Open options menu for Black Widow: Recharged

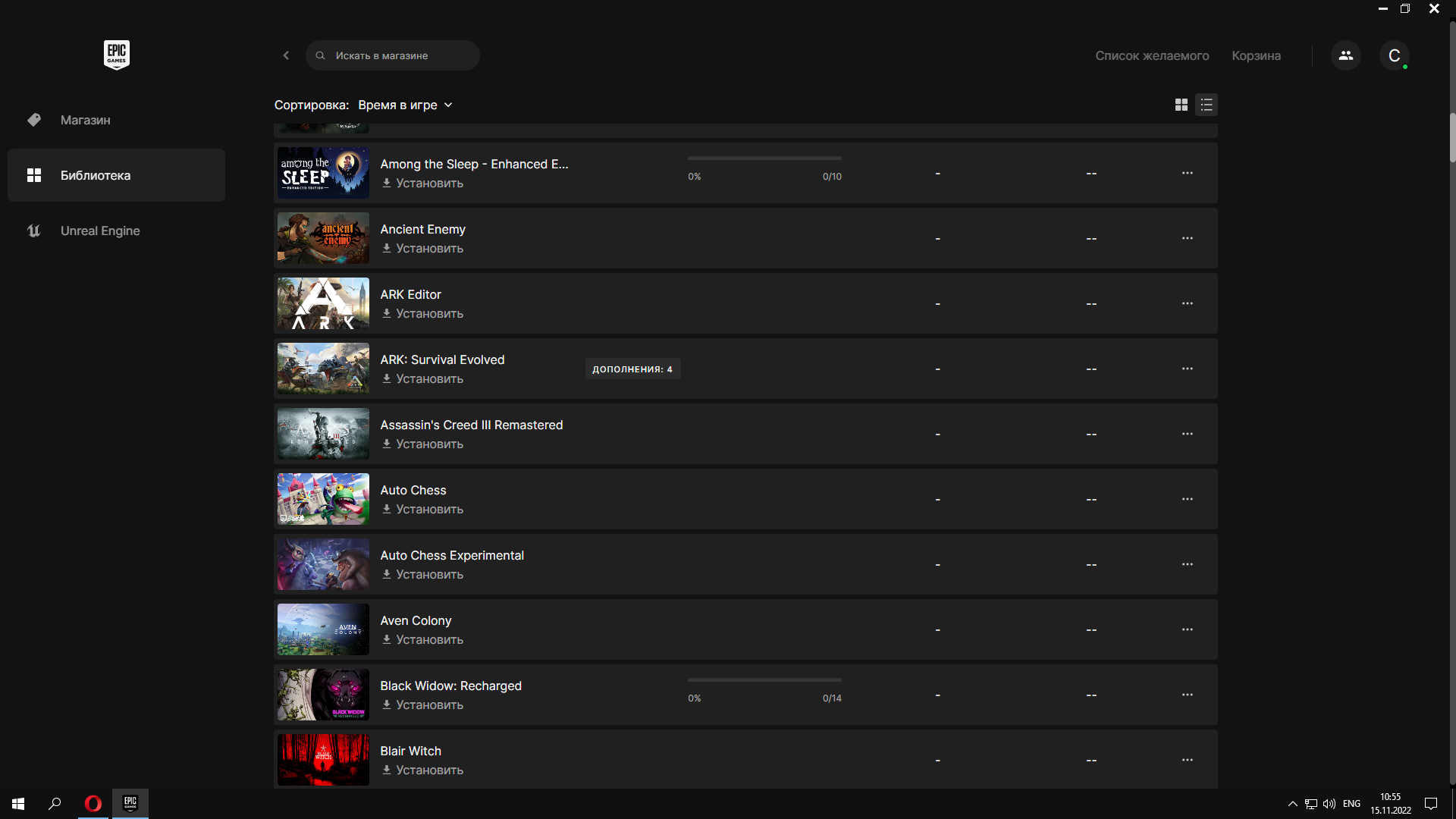coord(1187,695)
